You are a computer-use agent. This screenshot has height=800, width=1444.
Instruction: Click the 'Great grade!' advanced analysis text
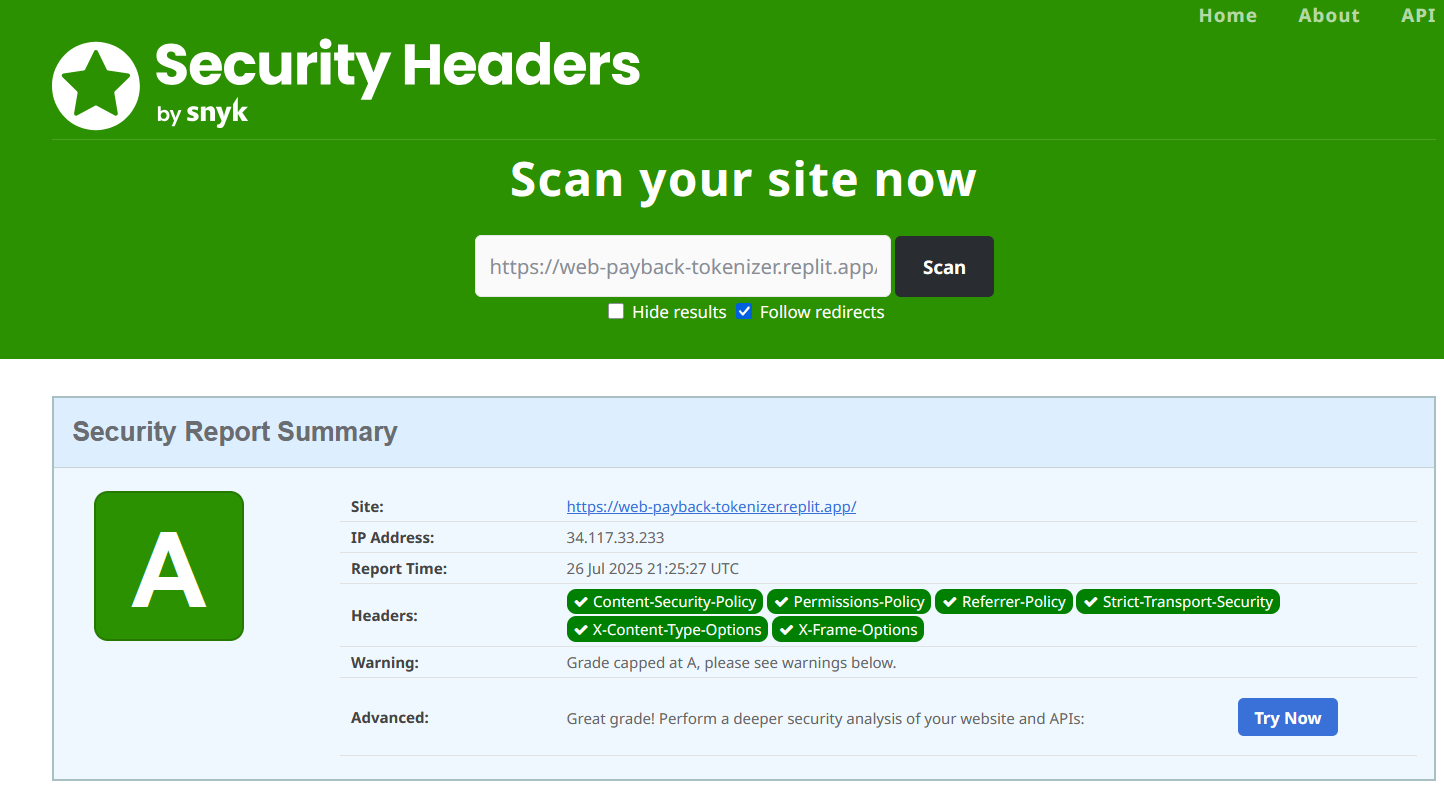(x=825, y=718)
